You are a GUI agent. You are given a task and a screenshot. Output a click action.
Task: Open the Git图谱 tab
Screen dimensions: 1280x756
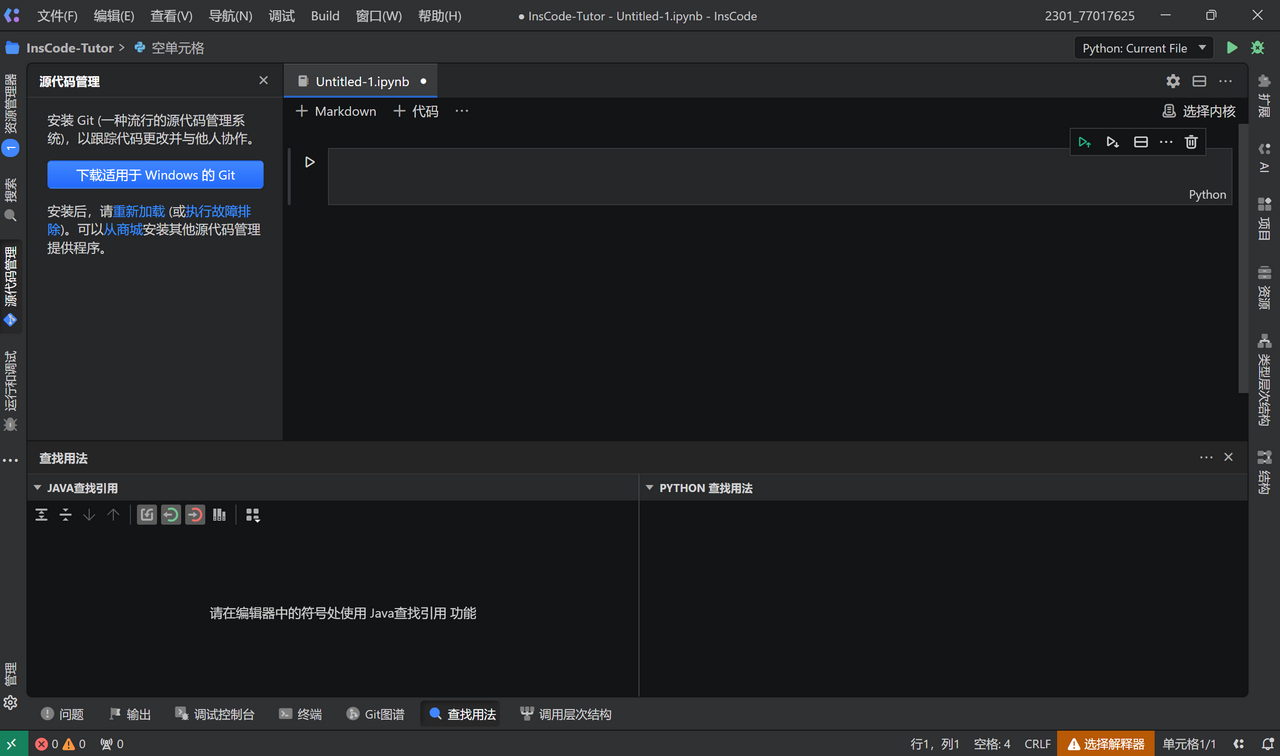click(376, 714)
